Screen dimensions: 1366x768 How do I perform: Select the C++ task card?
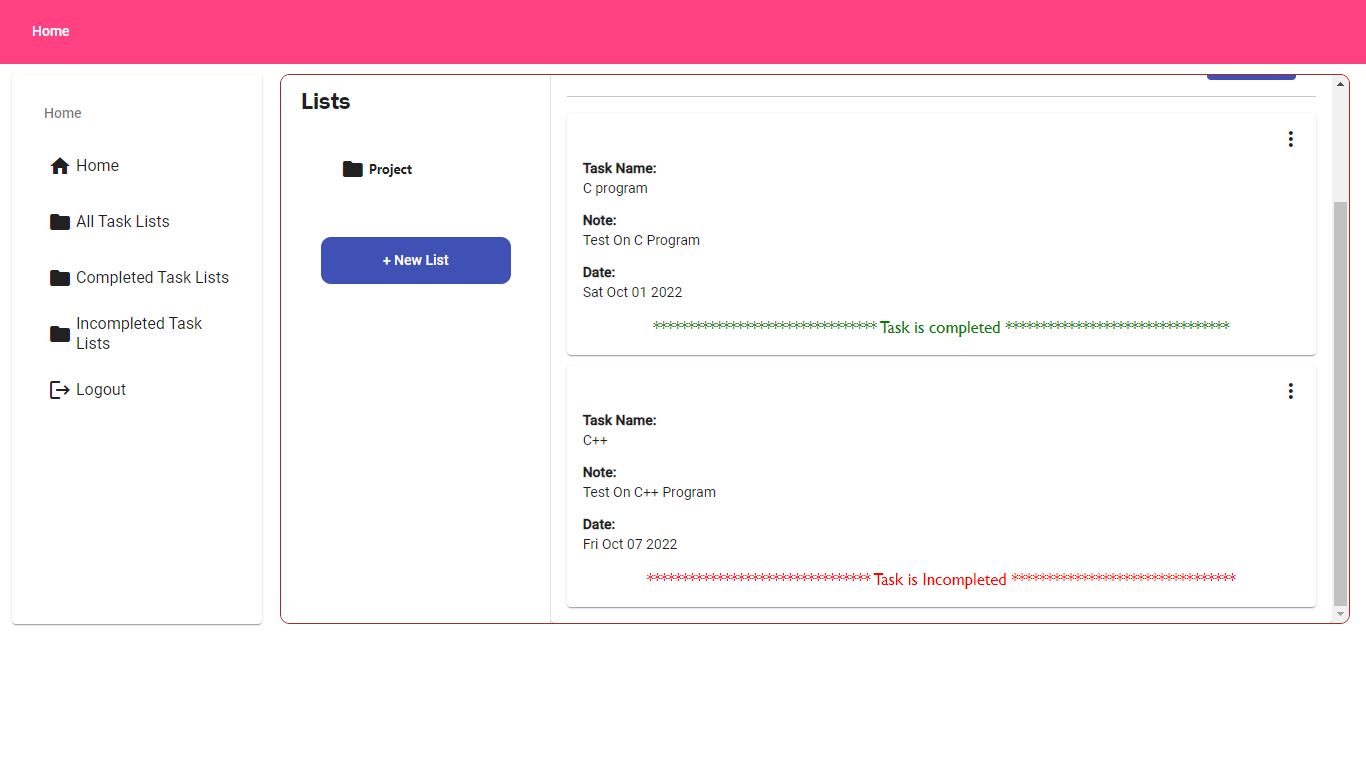coord(940,485)
